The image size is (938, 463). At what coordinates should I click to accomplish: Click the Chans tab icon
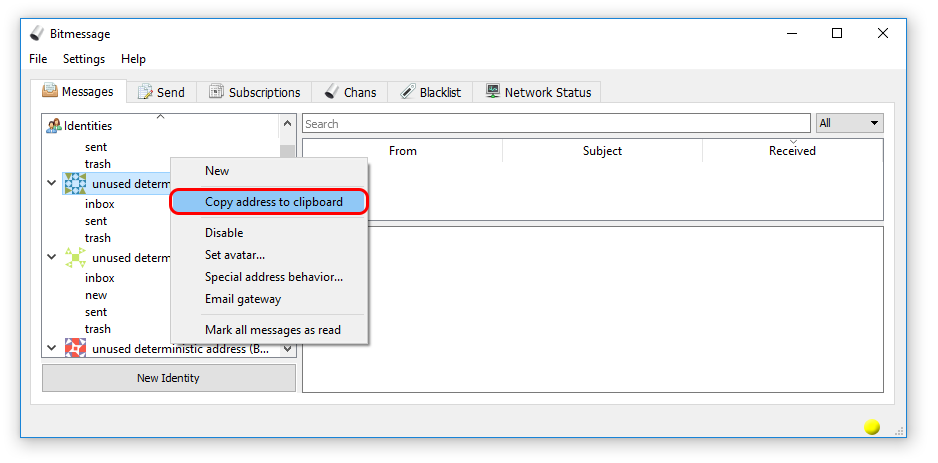[332, 92]
